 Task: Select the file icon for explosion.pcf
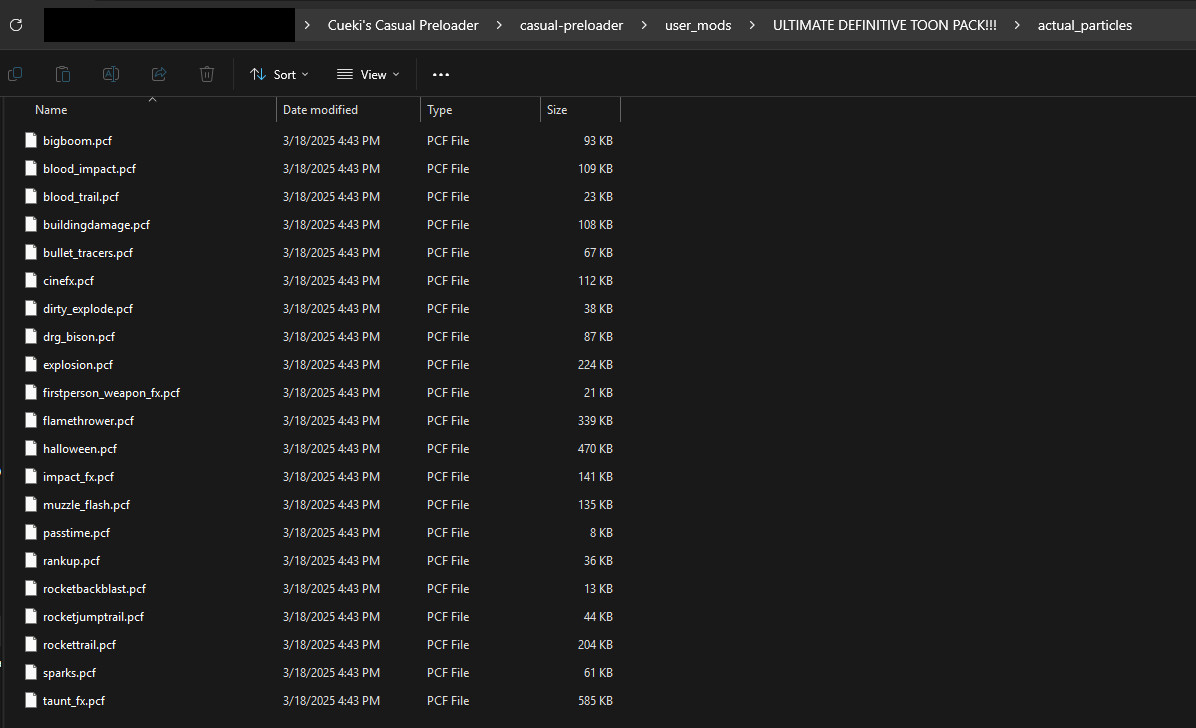point(31,365)
